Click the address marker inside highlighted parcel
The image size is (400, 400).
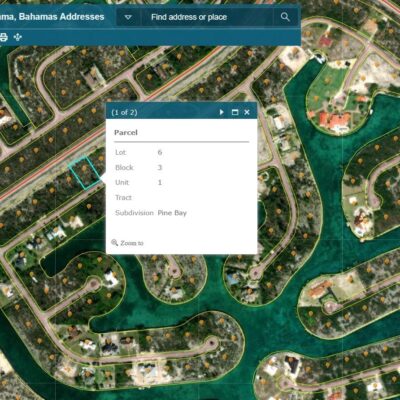(84, 168)
